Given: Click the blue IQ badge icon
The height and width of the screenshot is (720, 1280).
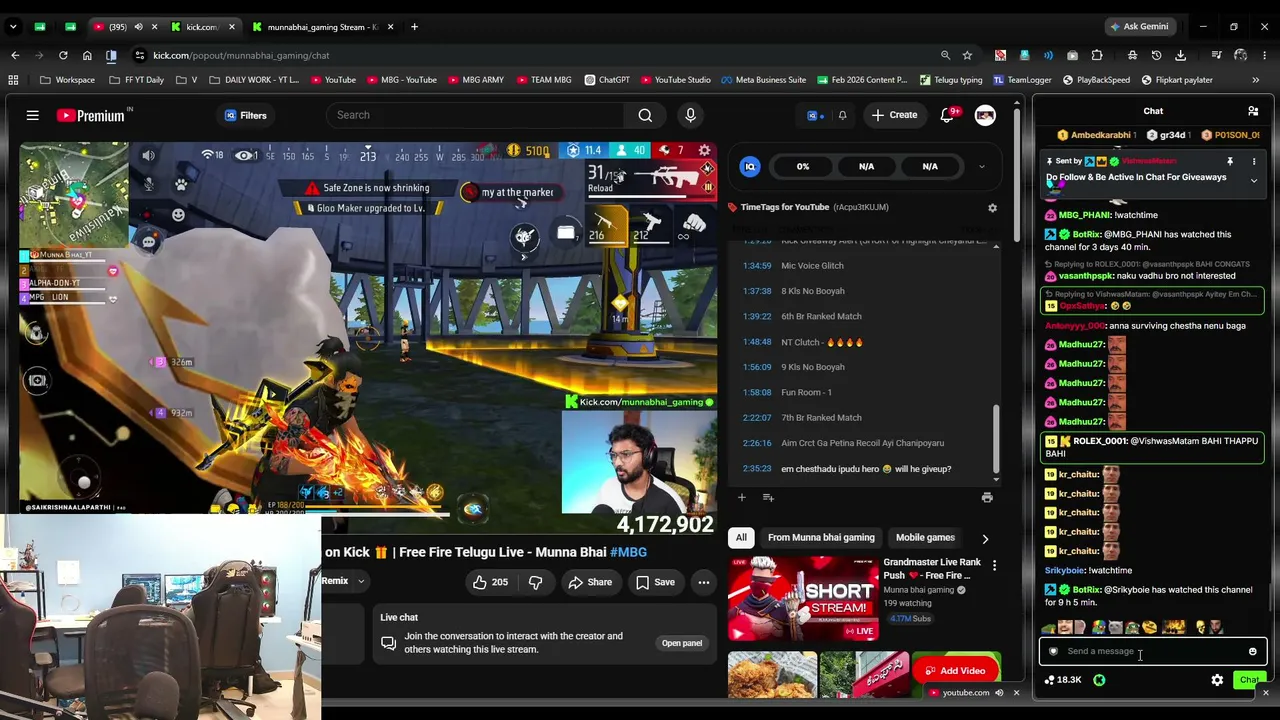Looking at the screenshot, I should (x=750, y=167).
